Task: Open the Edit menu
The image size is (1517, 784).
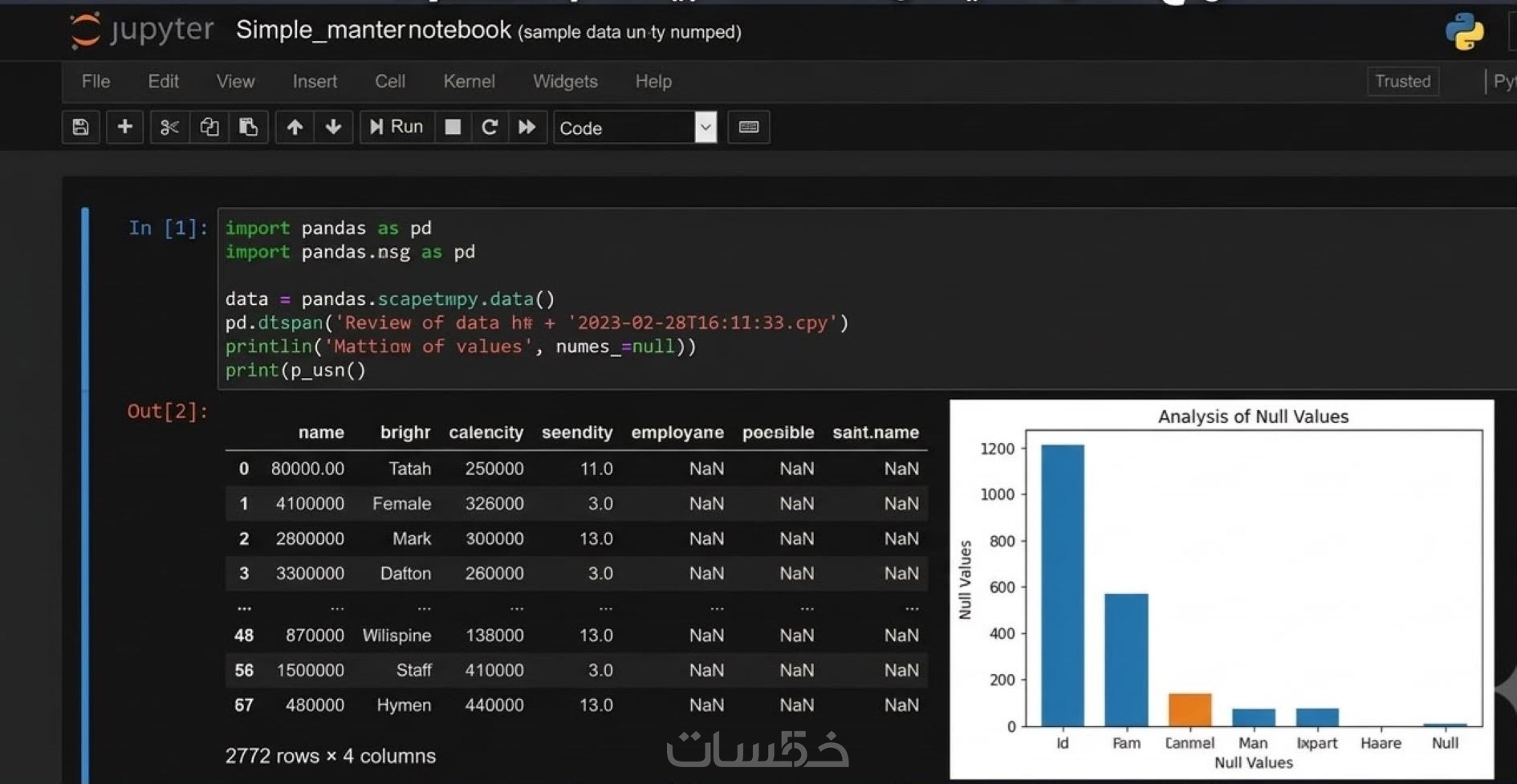Action: [x=163, y=81]
